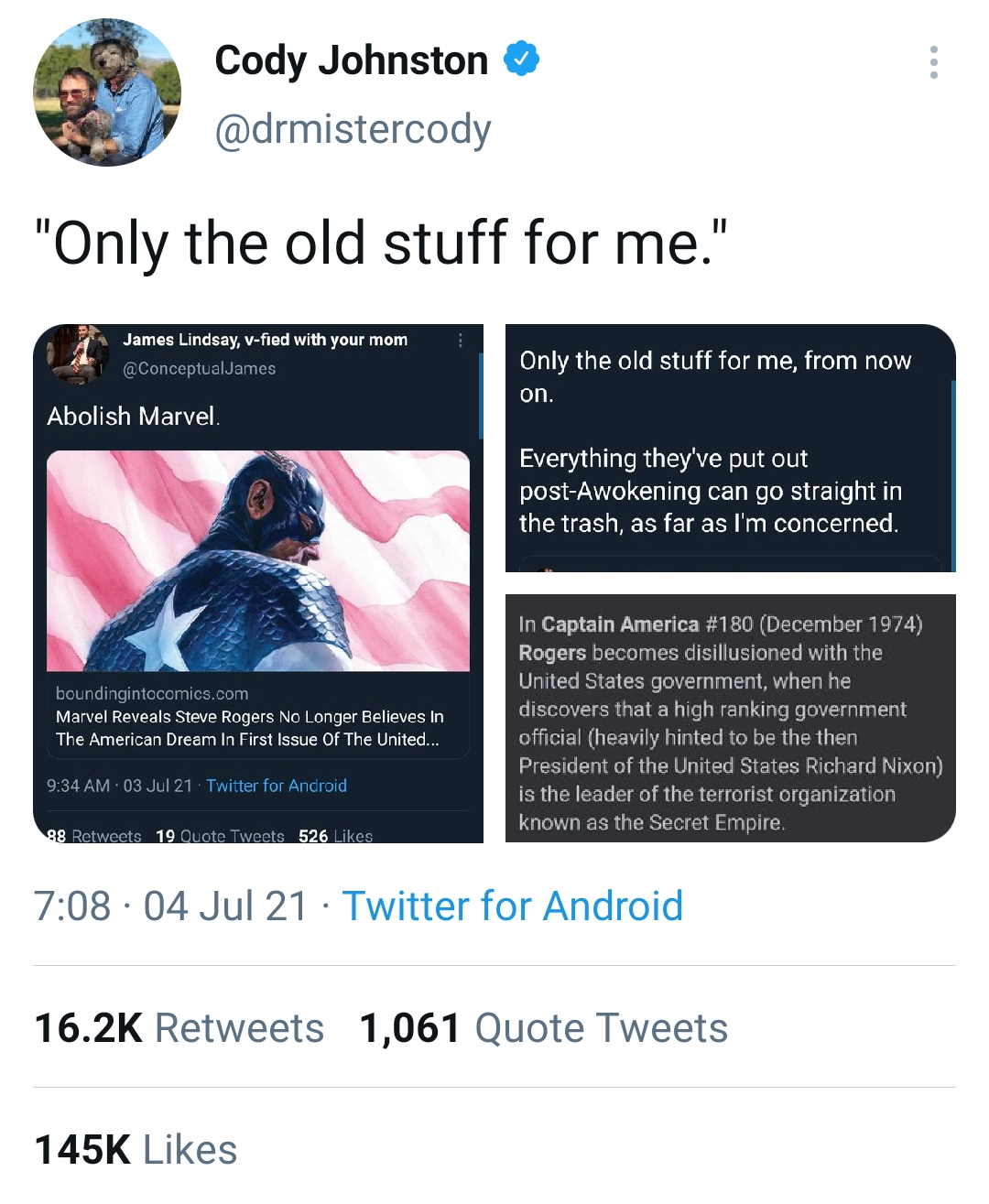View the 1,061 Quote Tweets list
989x1204 pixels.
[543, 1027]
